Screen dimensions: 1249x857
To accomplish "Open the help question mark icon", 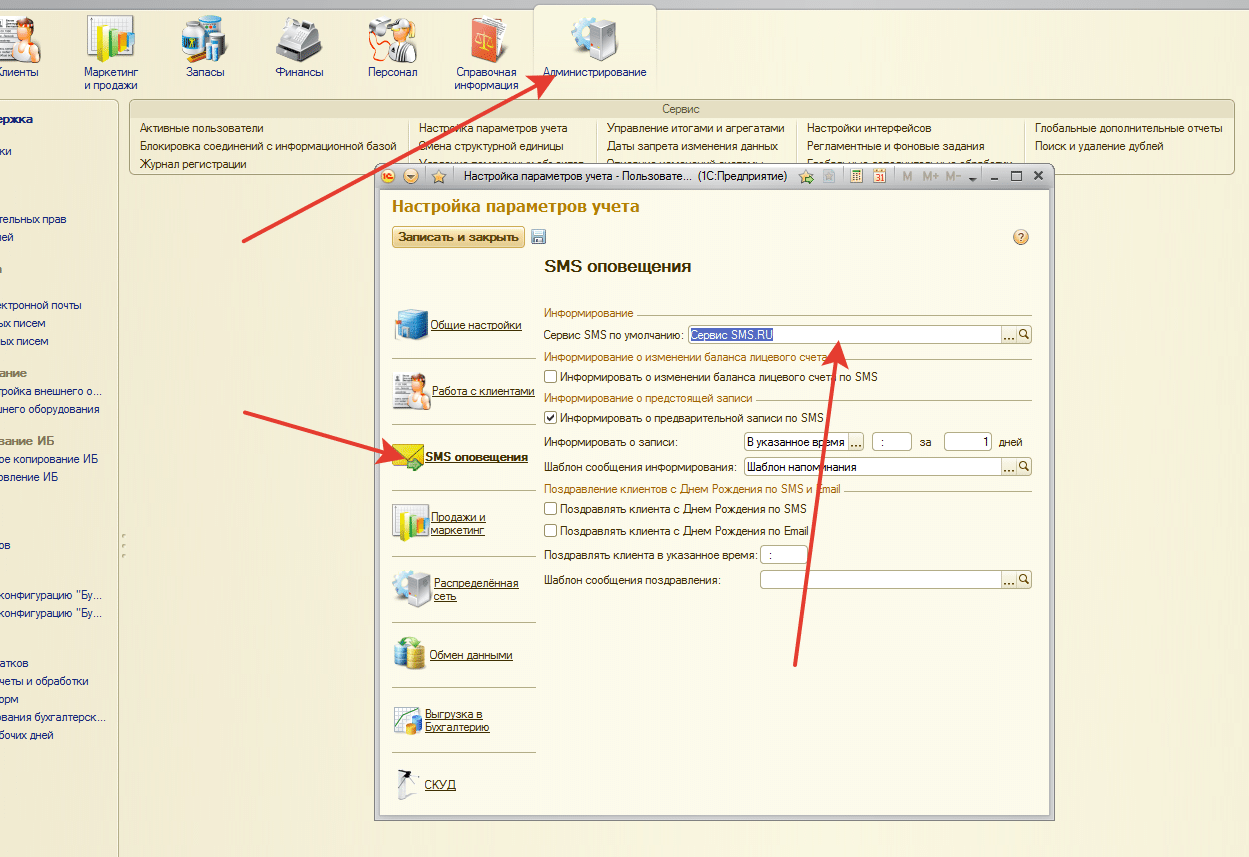I will pyautogui.click(x=1020, y=237).
